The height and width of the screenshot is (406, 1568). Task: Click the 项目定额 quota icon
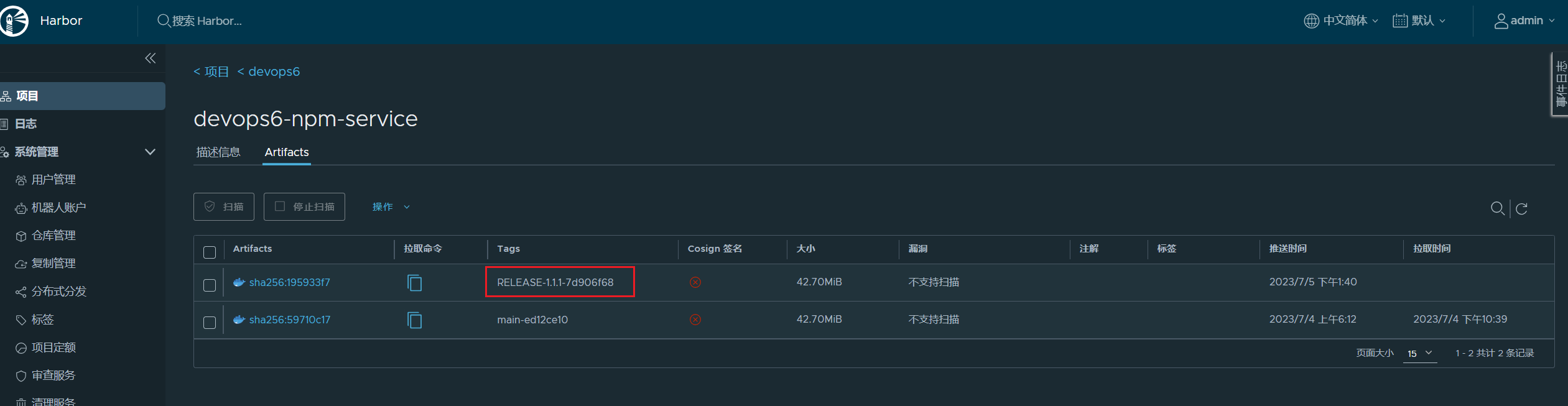21,348
